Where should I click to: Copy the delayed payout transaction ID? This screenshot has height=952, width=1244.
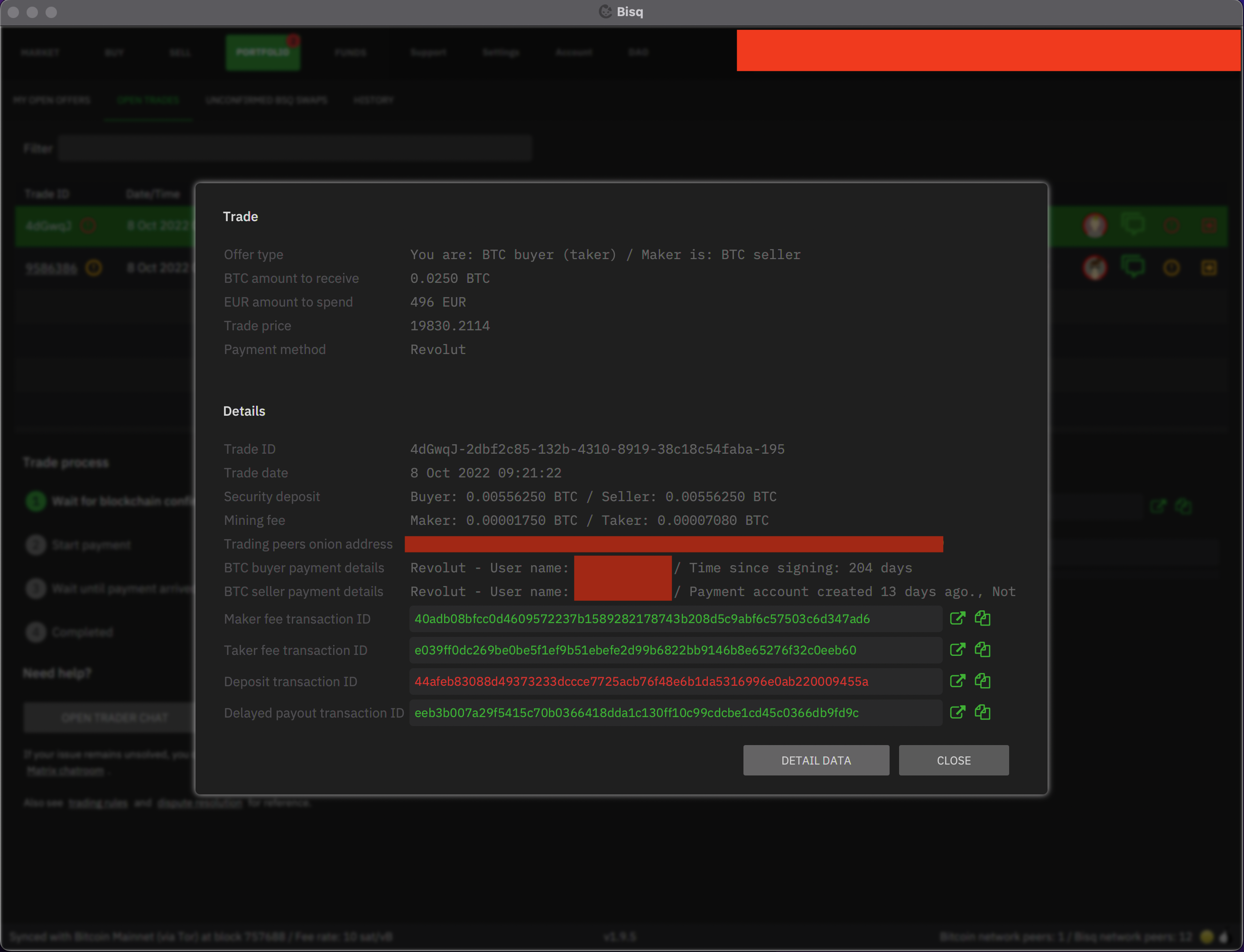[983, 712]
